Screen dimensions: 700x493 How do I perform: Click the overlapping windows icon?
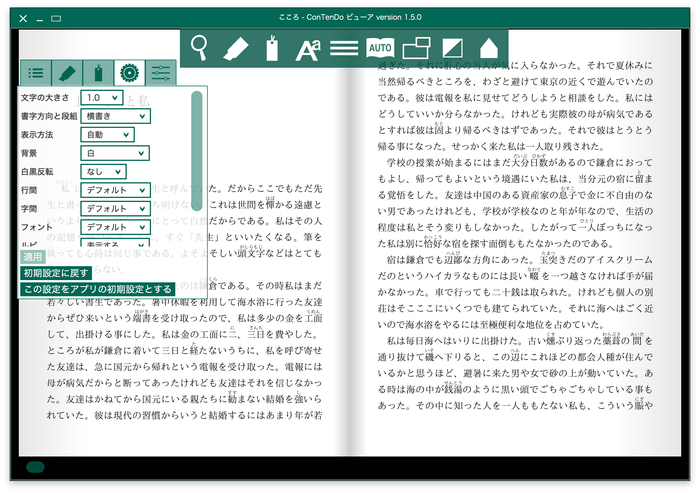(416, 47)
